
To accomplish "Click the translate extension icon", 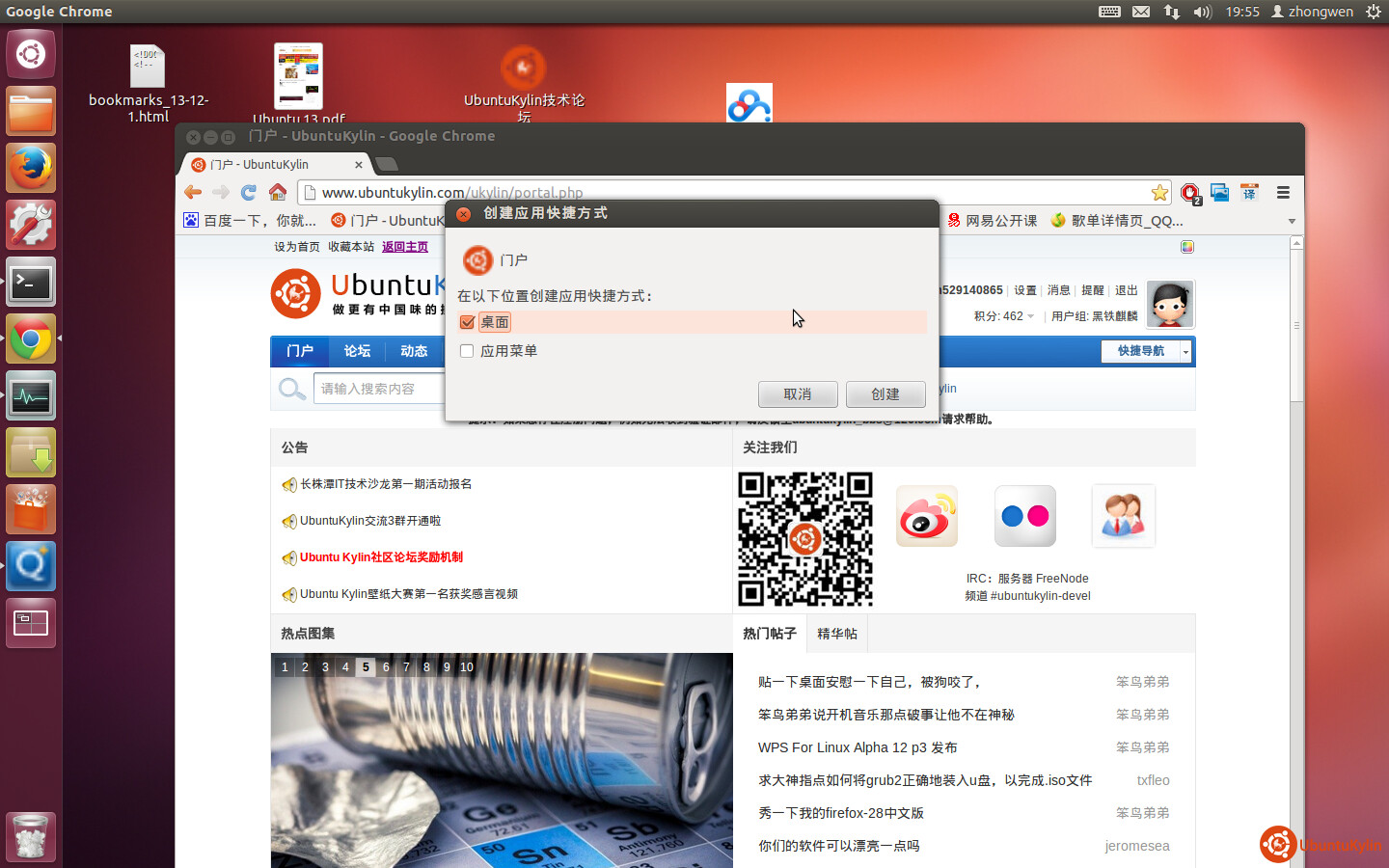I will [1249, 193].
